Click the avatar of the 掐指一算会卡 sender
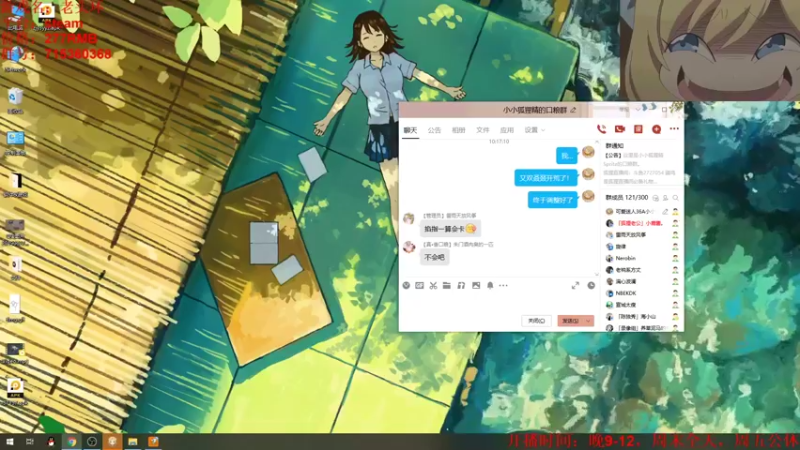The height and width of the screenshot is (450, 800). pyautogui.click(x=409, y=219)
